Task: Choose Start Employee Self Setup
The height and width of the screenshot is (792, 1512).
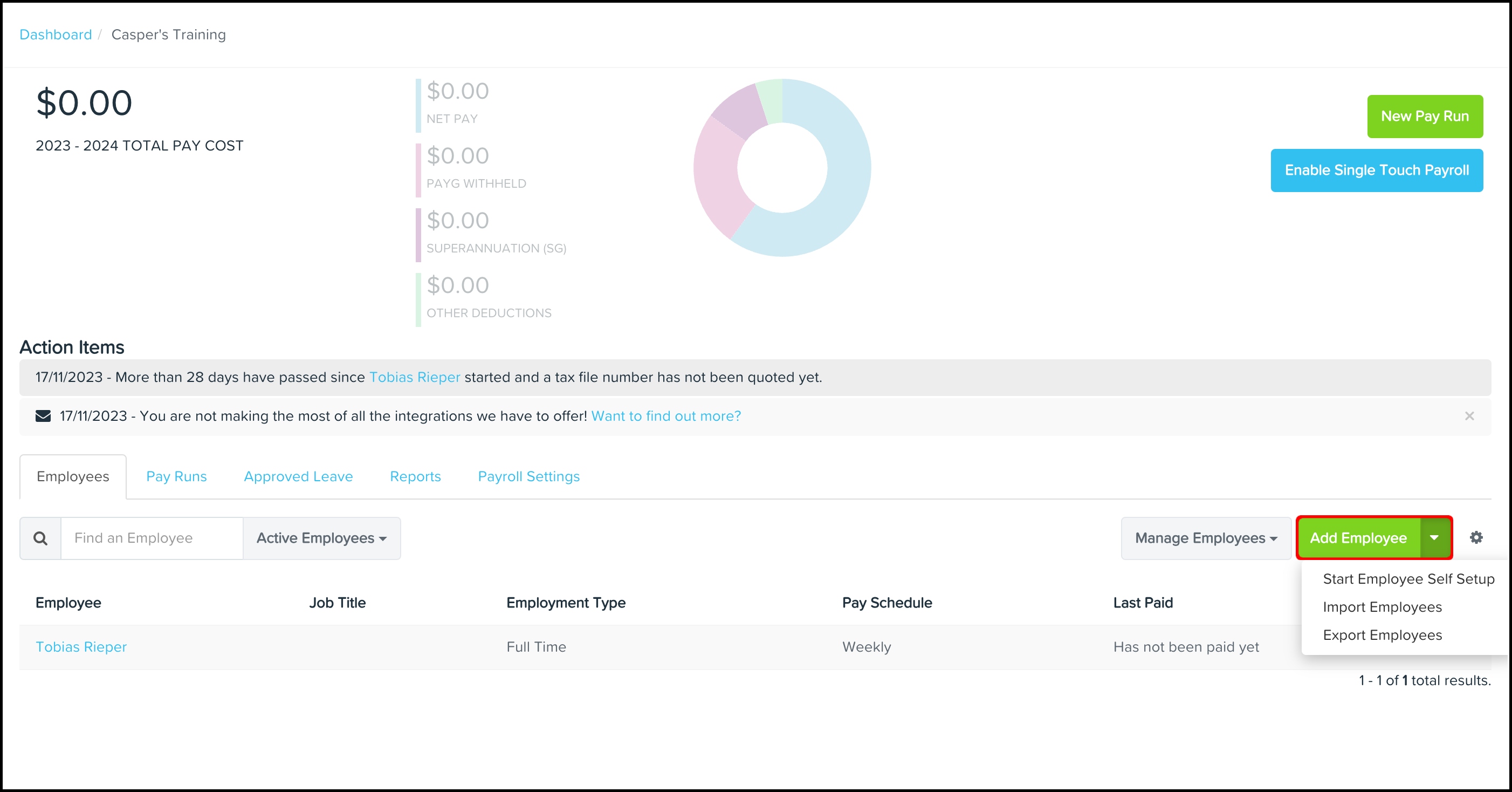Action: tap(1408, 579)
